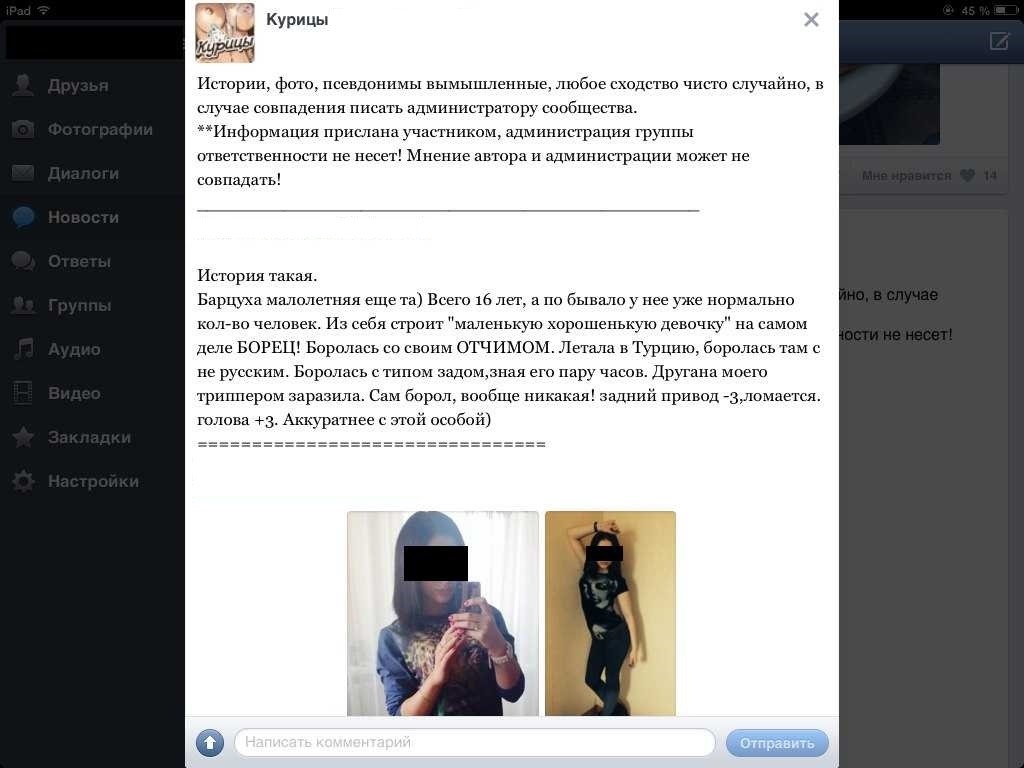Click the Отправить send button
This screenshot has height=768, width=1024.
(x=777, y=743)
